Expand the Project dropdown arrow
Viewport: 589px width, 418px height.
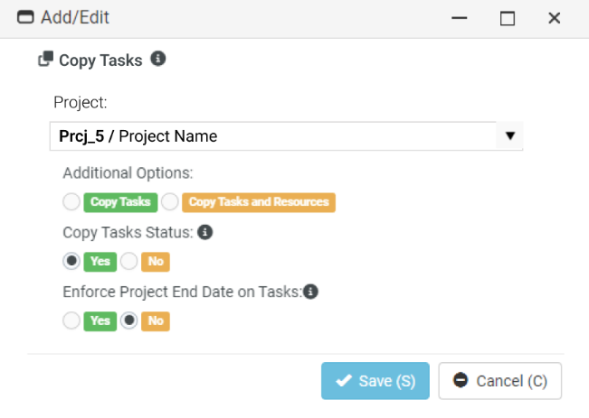tap(510, 136)
